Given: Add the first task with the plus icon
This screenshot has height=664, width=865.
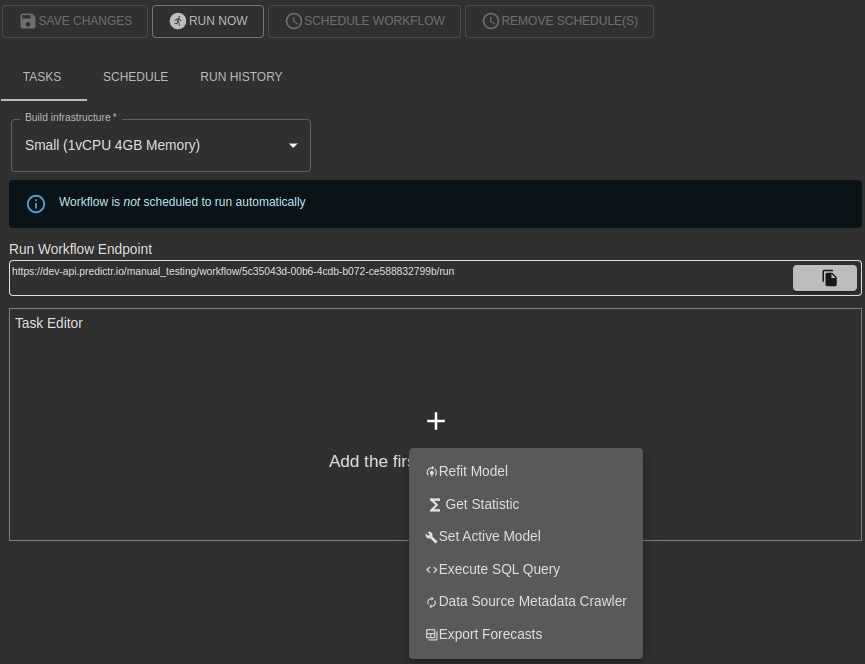Looking at the screenshot, I should pos(436,421).
